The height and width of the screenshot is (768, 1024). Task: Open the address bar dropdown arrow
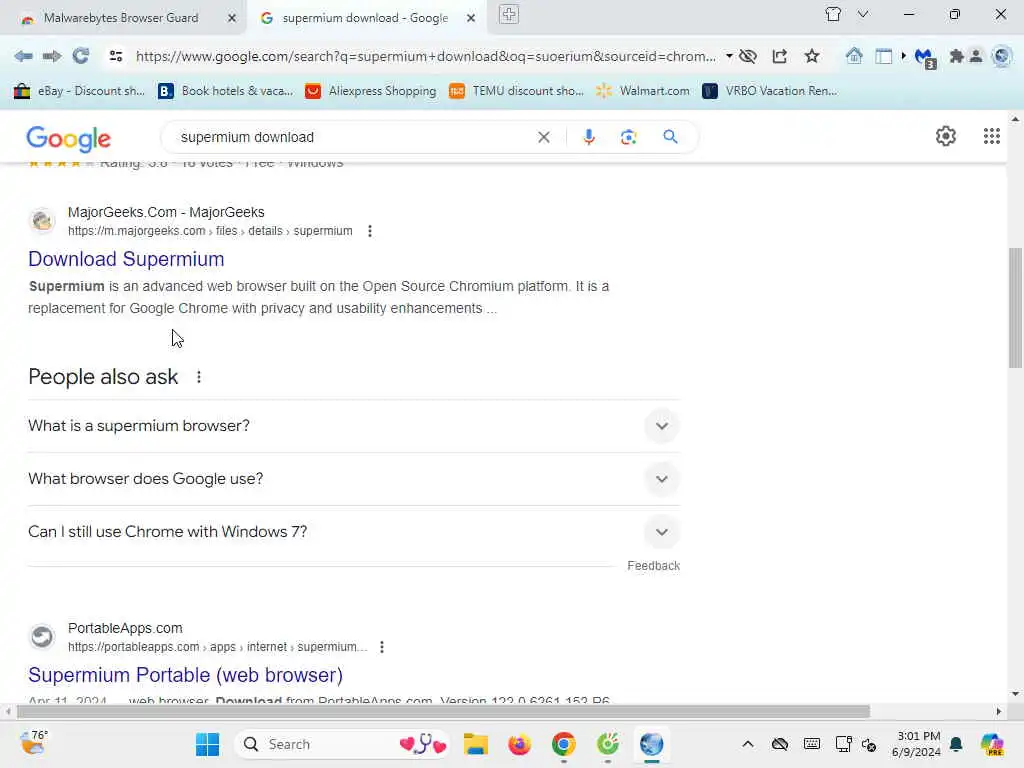pos(729,56)
